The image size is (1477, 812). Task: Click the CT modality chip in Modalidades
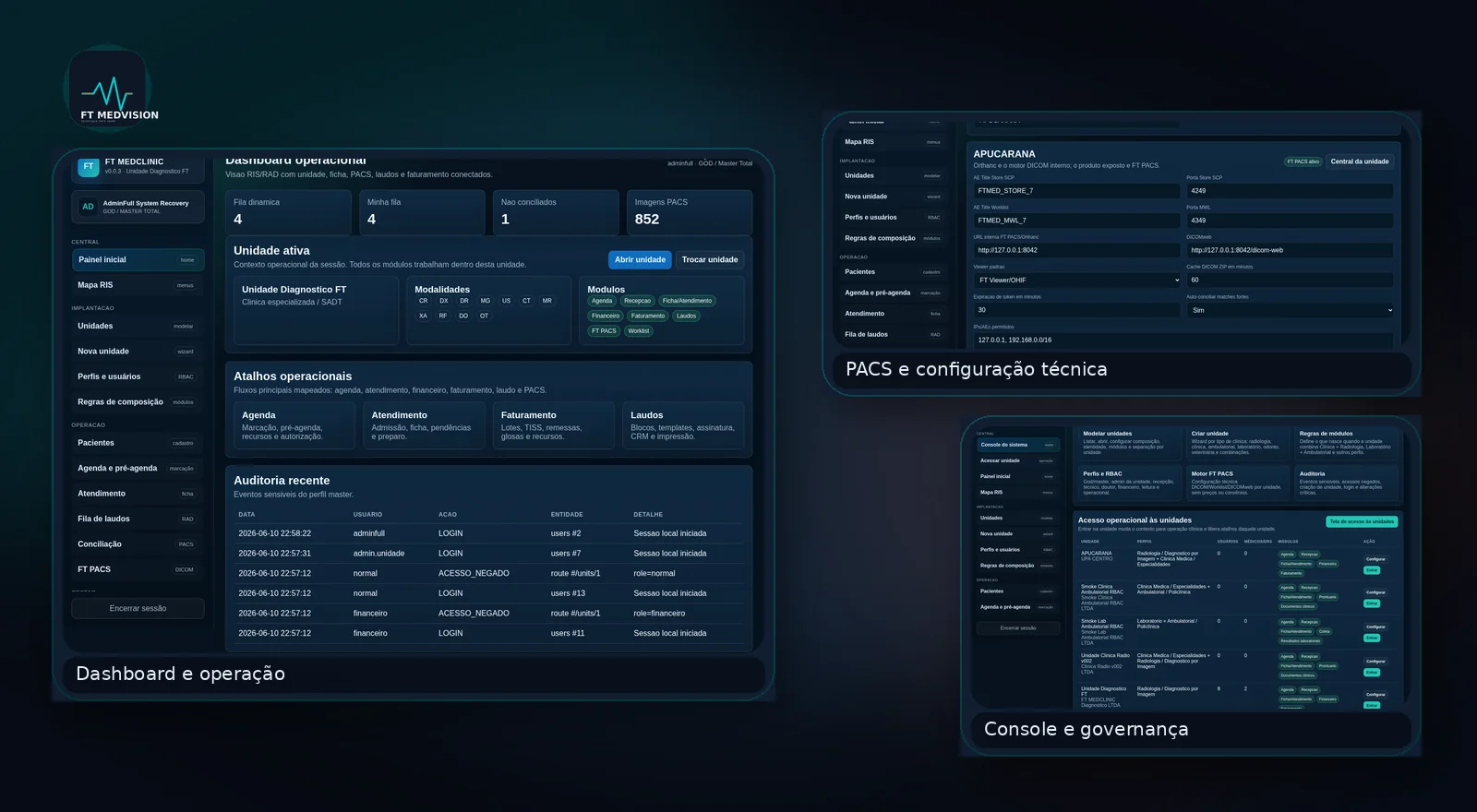526,301
